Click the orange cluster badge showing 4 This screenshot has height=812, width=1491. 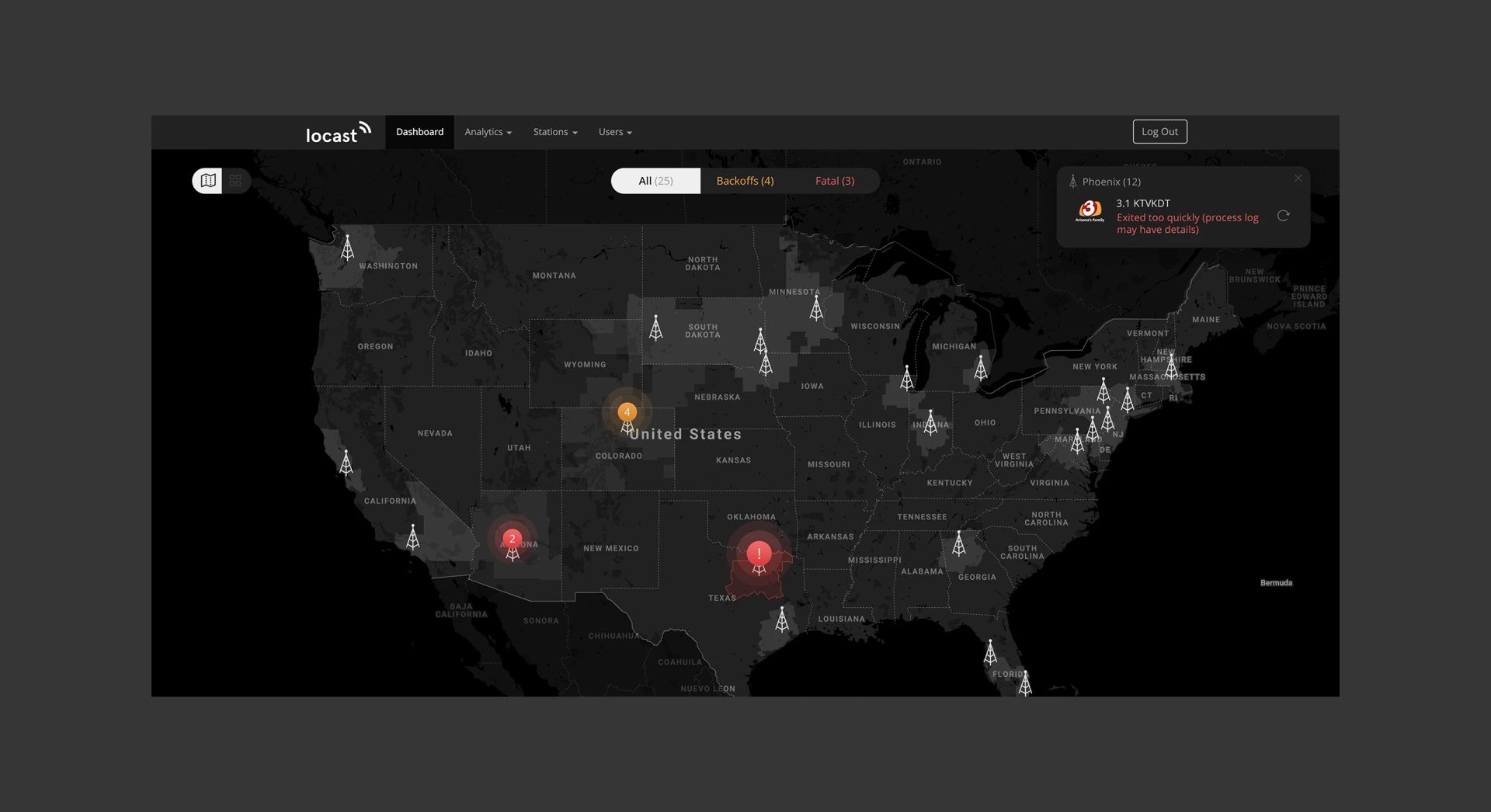point(627,411)
